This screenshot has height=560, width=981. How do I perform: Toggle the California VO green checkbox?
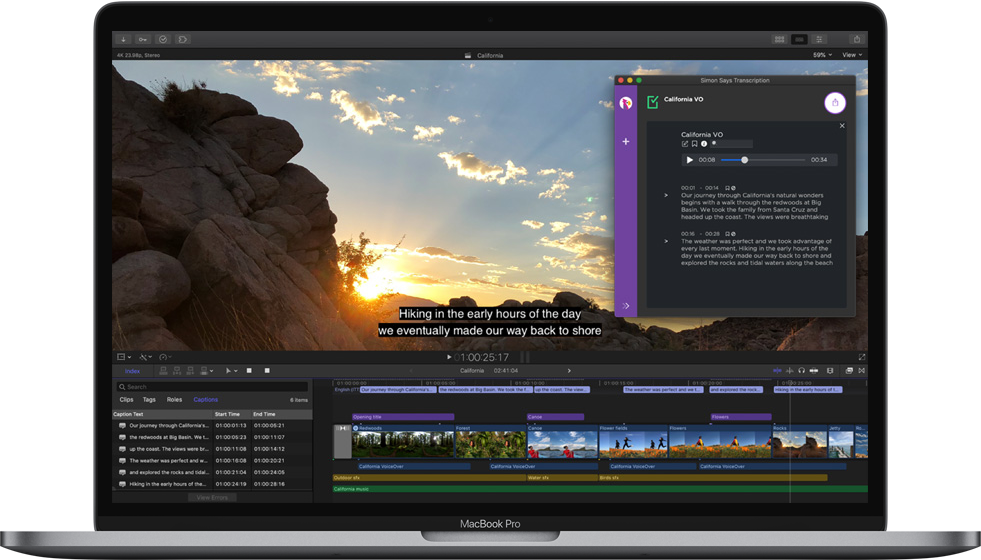[x=653, y=101]
